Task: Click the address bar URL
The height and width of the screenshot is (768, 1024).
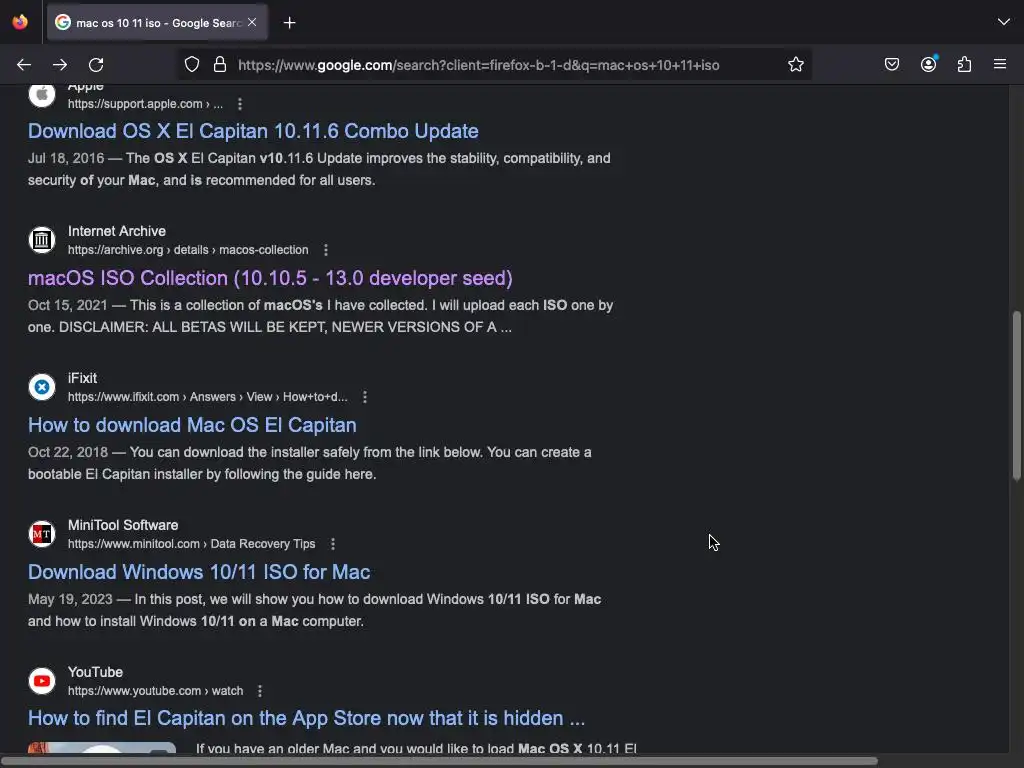Action: [479, 65]
